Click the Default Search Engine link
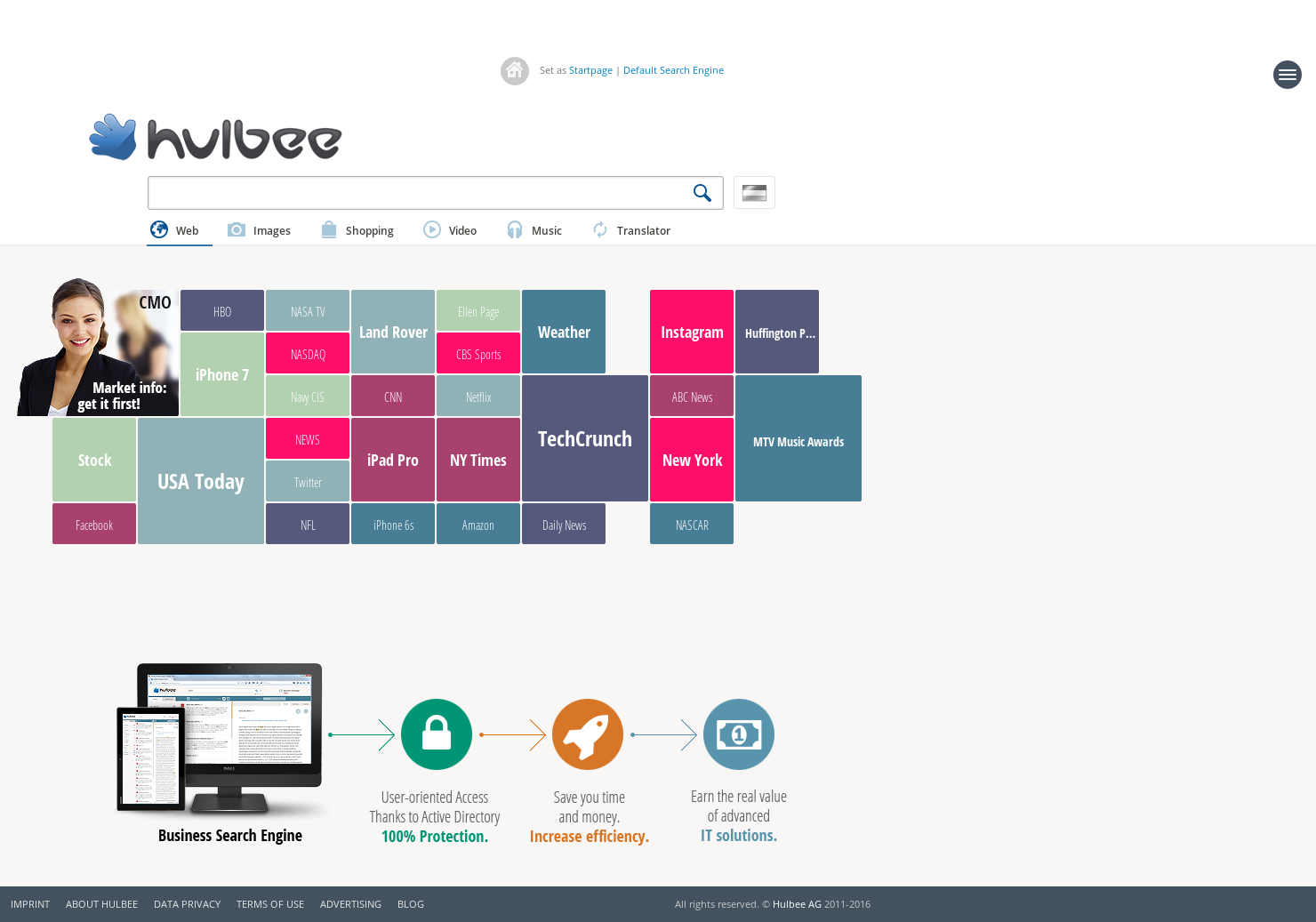 point(673,70)
